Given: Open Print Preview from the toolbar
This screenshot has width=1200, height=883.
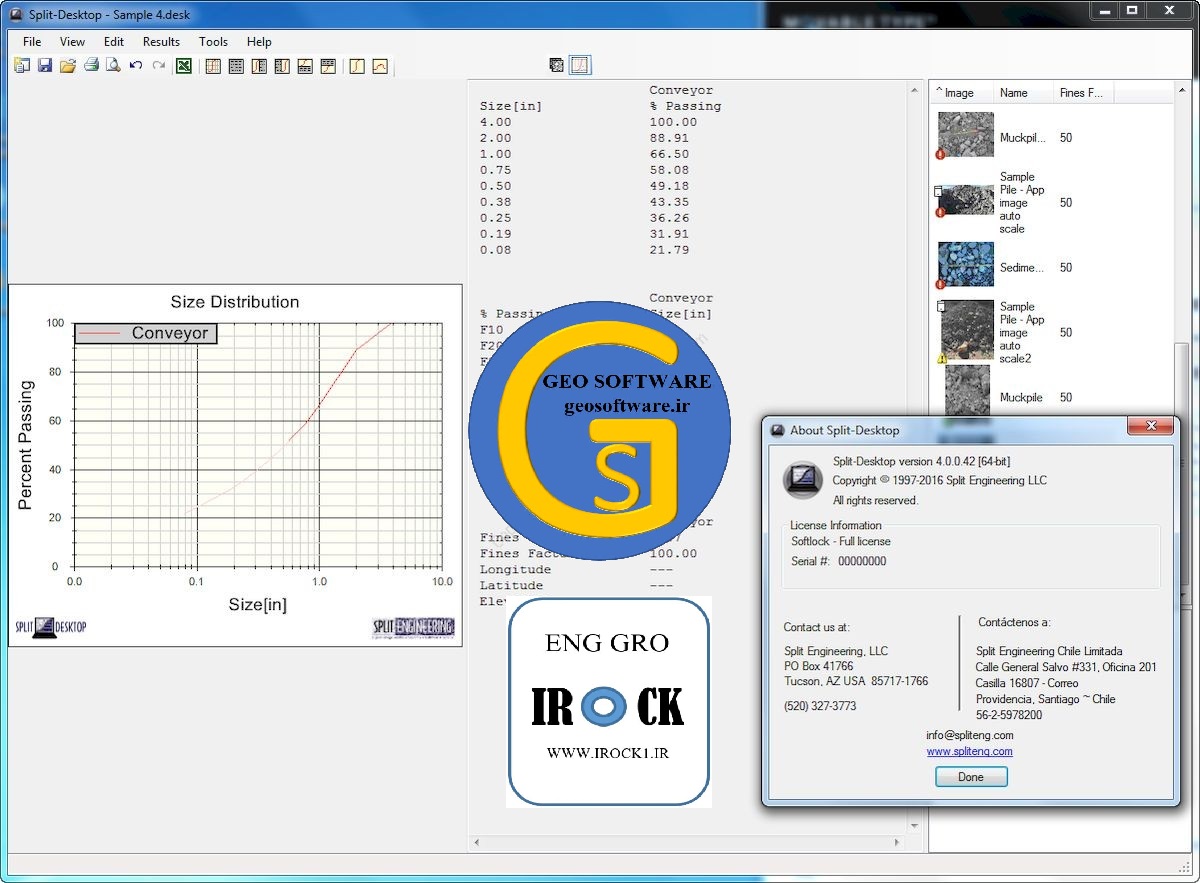Looking at the screenshot, I should [x=113, y=66].
